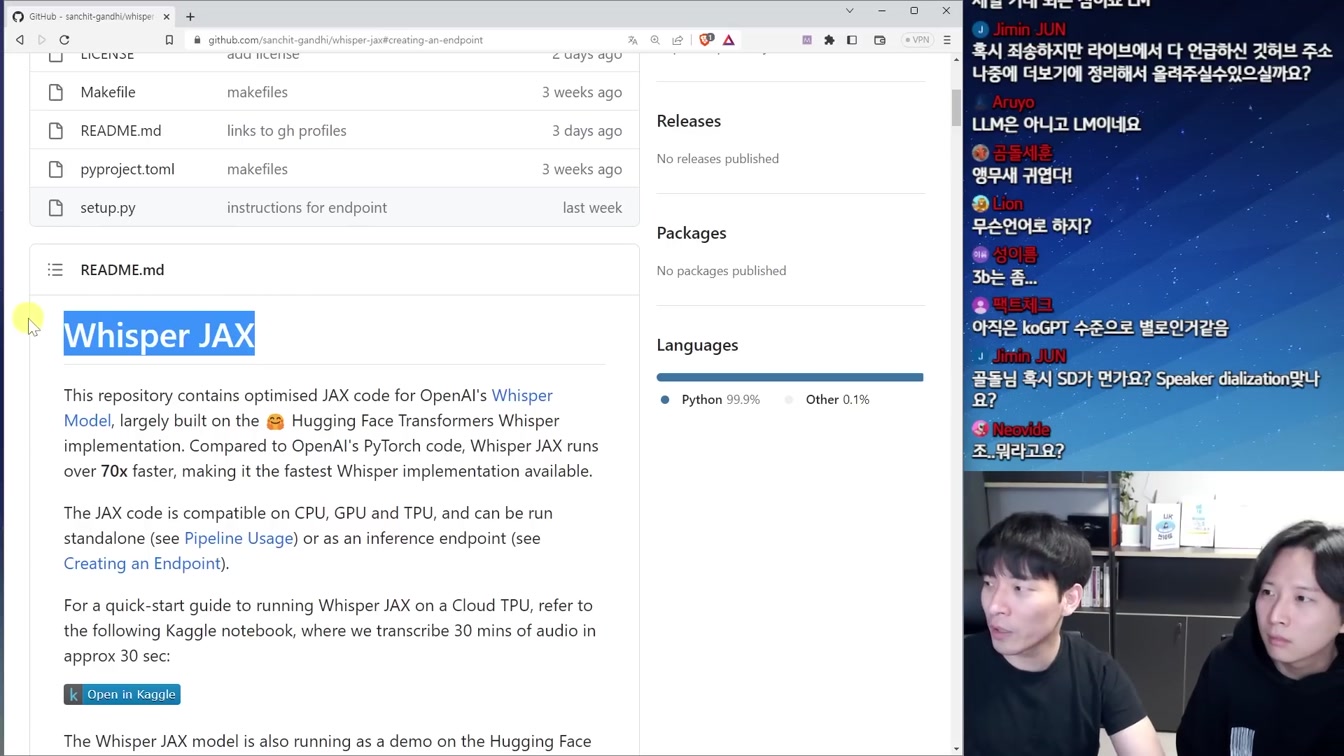Click the file icon next to setup.py
1344x756 pixels.
pos(56,208)
